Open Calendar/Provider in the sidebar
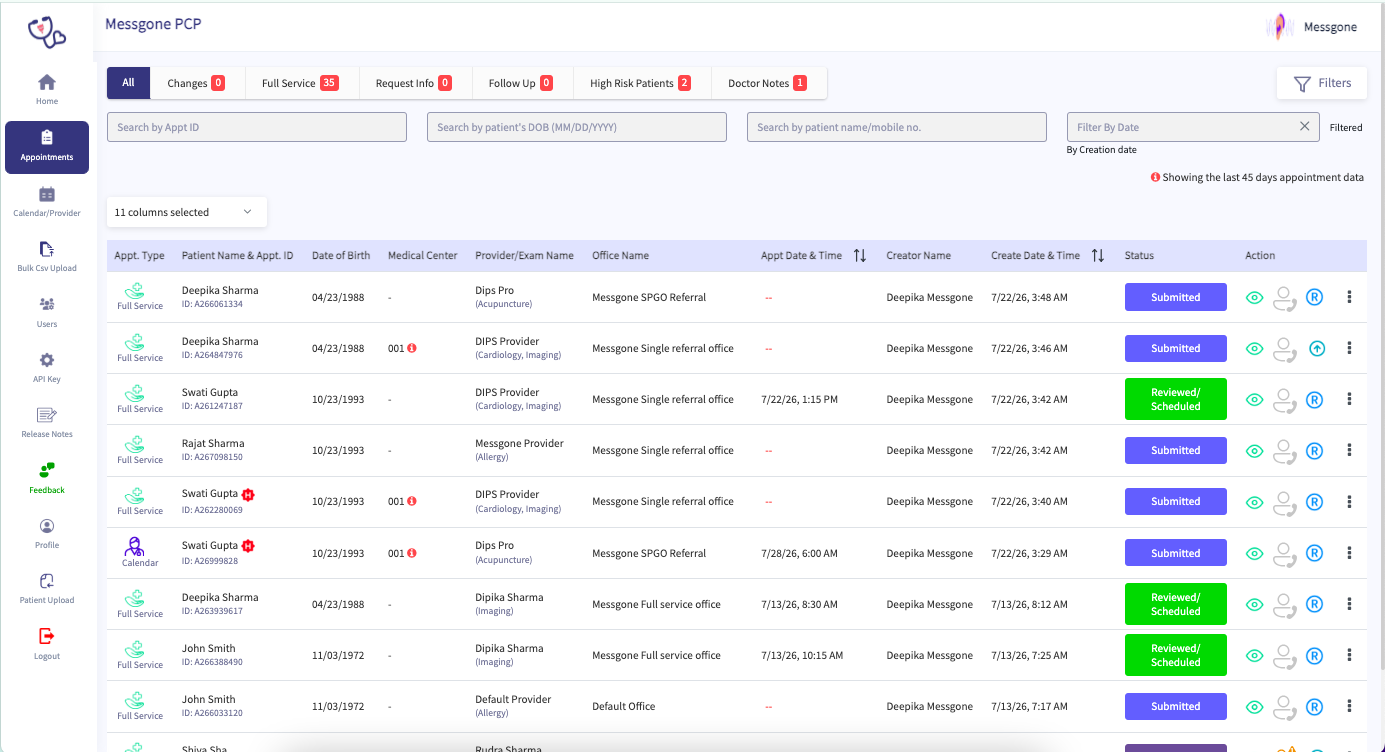Screen dimensions: 1385x752 (47, 201)
